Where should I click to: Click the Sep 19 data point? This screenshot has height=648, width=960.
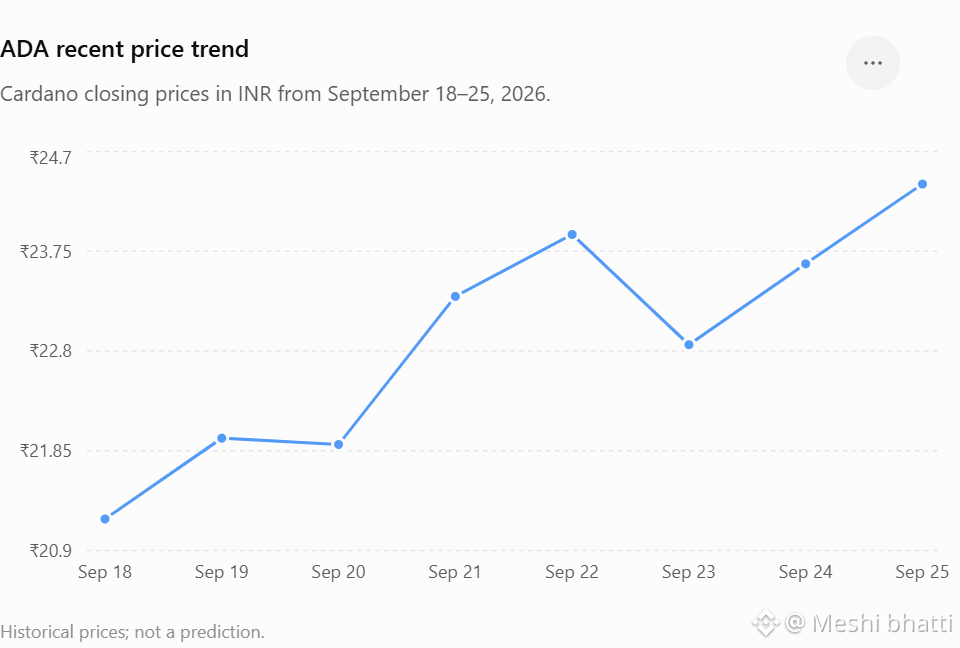click(x=222, y=438)
